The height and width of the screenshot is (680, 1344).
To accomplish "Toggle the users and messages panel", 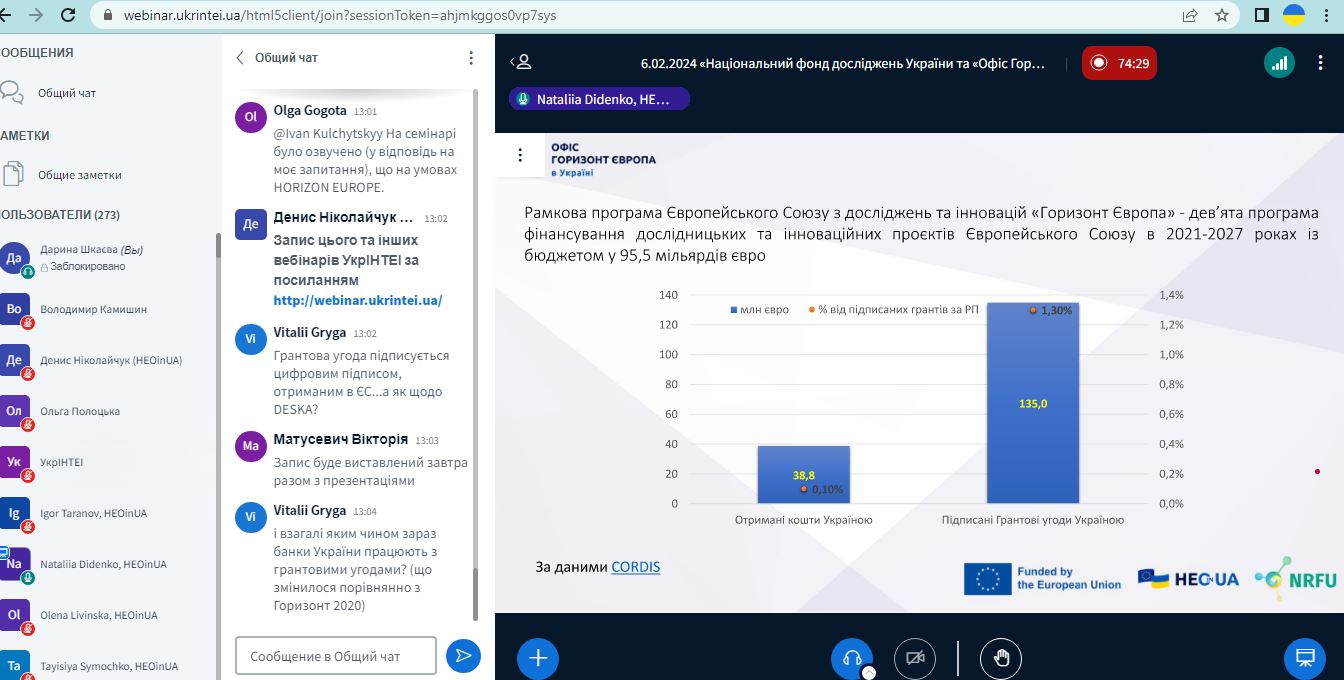I will (520, 62).
